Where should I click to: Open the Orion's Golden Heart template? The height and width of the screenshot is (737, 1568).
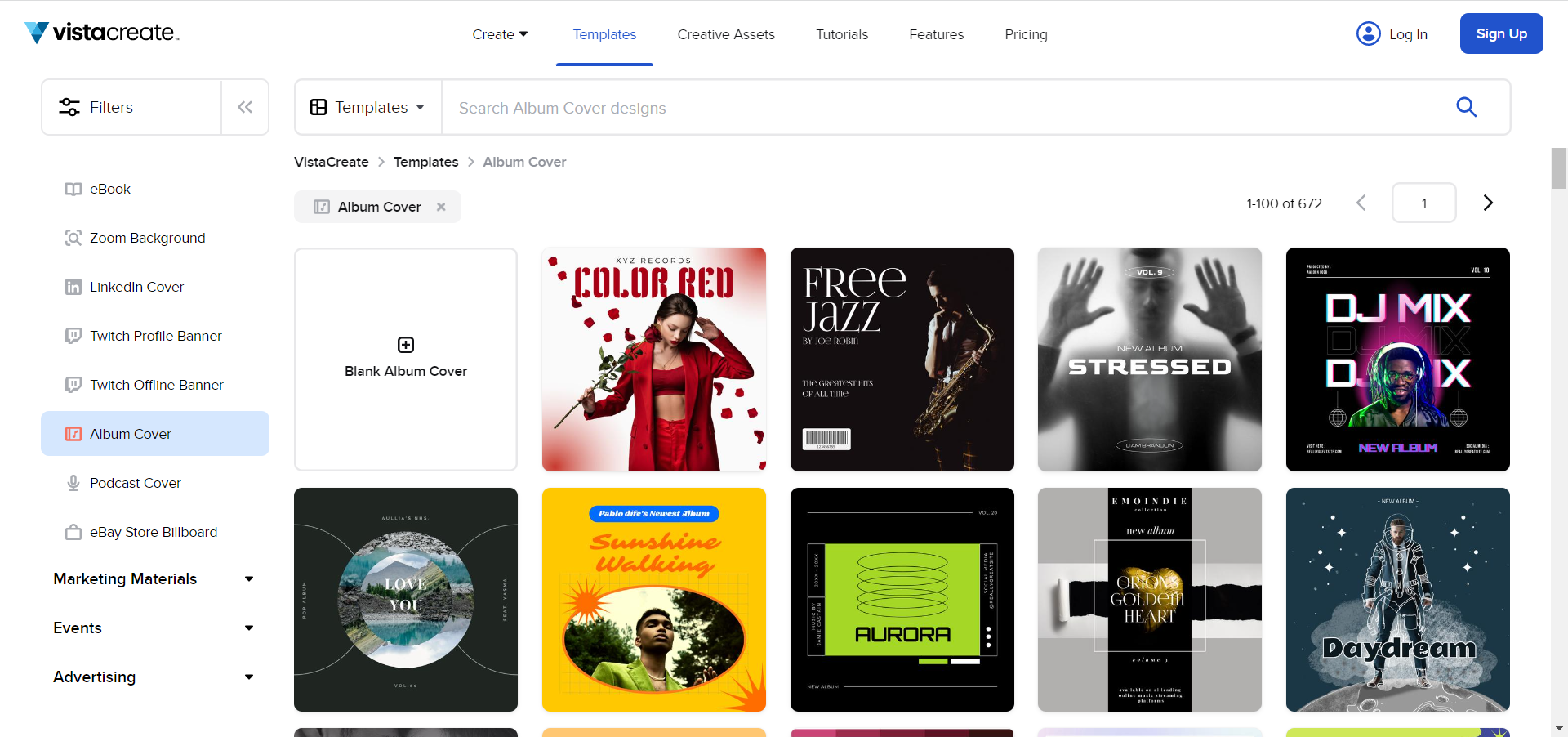pos(1150,600)
